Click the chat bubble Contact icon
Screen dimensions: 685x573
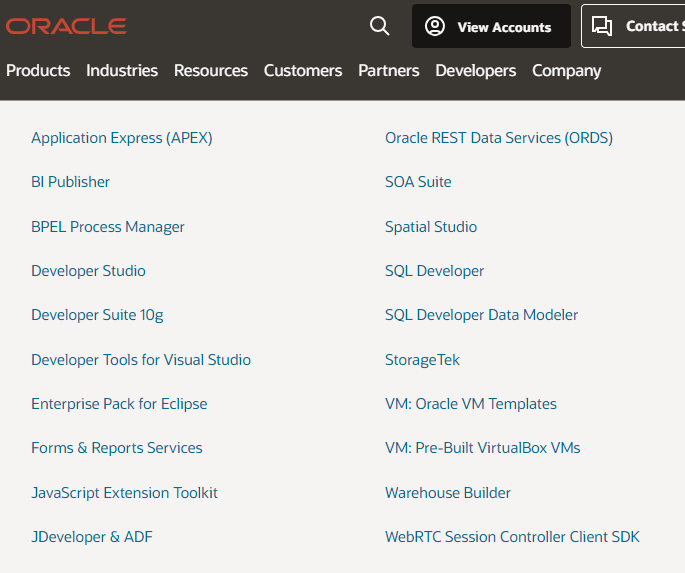[x=602, y=26]
